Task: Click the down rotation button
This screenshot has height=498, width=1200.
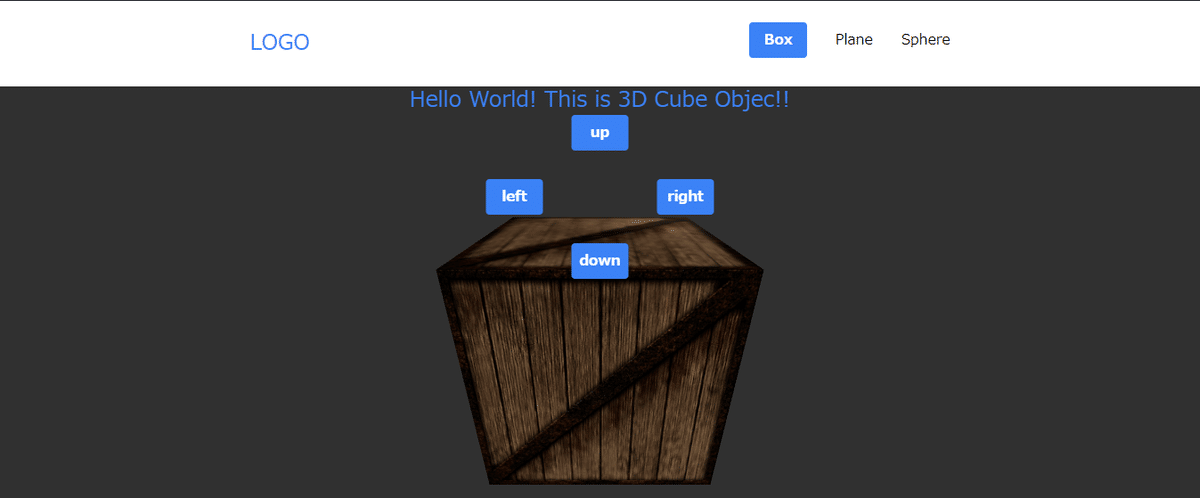Action: (600, 261)
